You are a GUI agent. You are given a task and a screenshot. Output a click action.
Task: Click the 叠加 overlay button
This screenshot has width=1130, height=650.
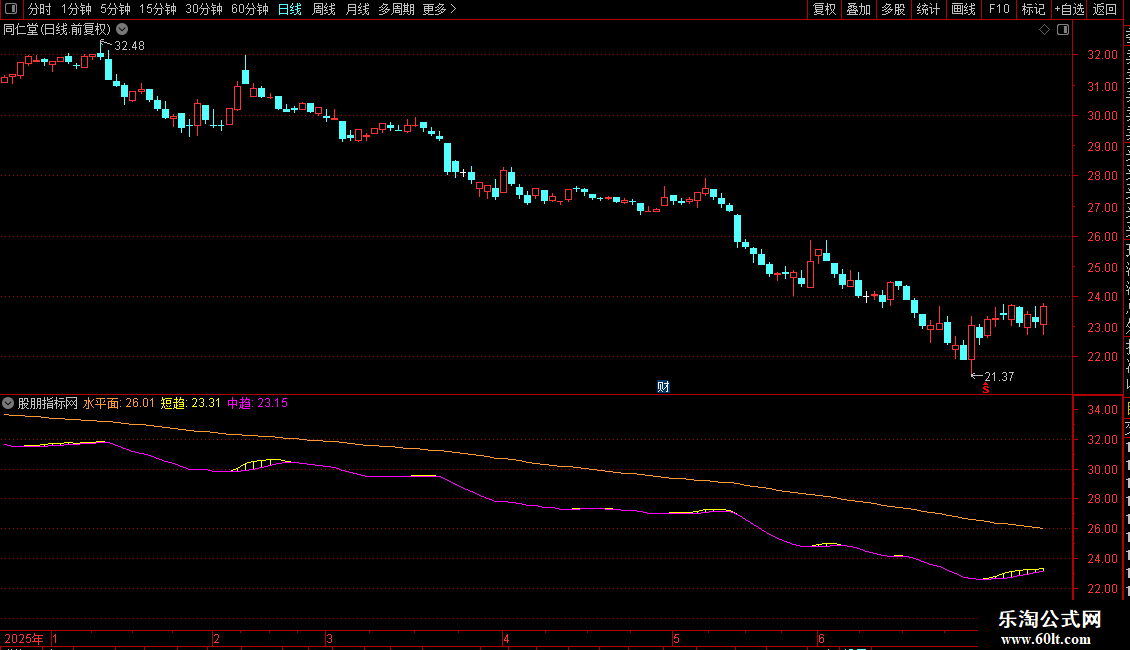[858, 9]
